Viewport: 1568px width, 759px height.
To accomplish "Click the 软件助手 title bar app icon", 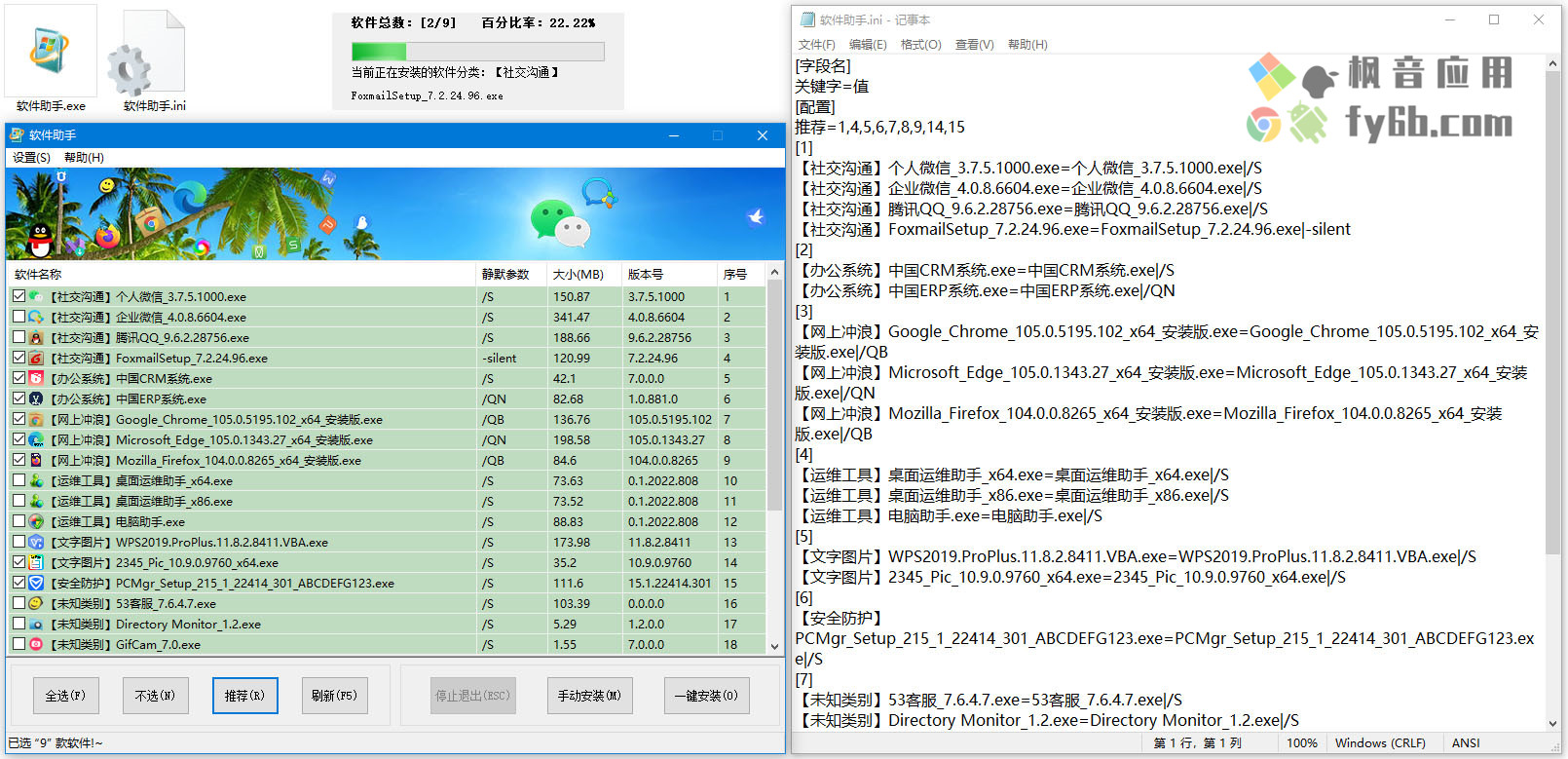I will (17, 134).
